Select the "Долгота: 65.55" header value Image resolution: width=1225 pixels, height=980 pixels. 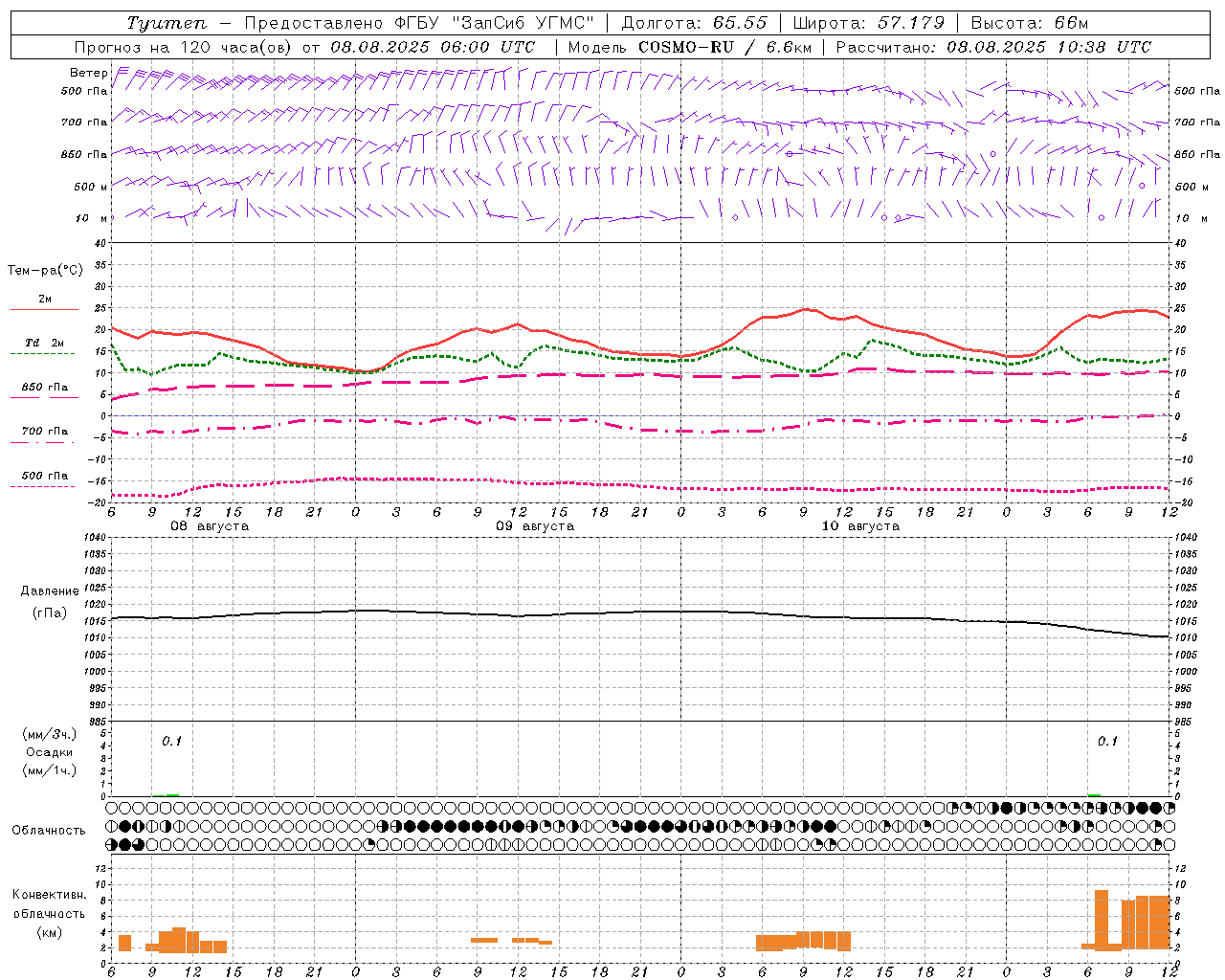(695, 23)
